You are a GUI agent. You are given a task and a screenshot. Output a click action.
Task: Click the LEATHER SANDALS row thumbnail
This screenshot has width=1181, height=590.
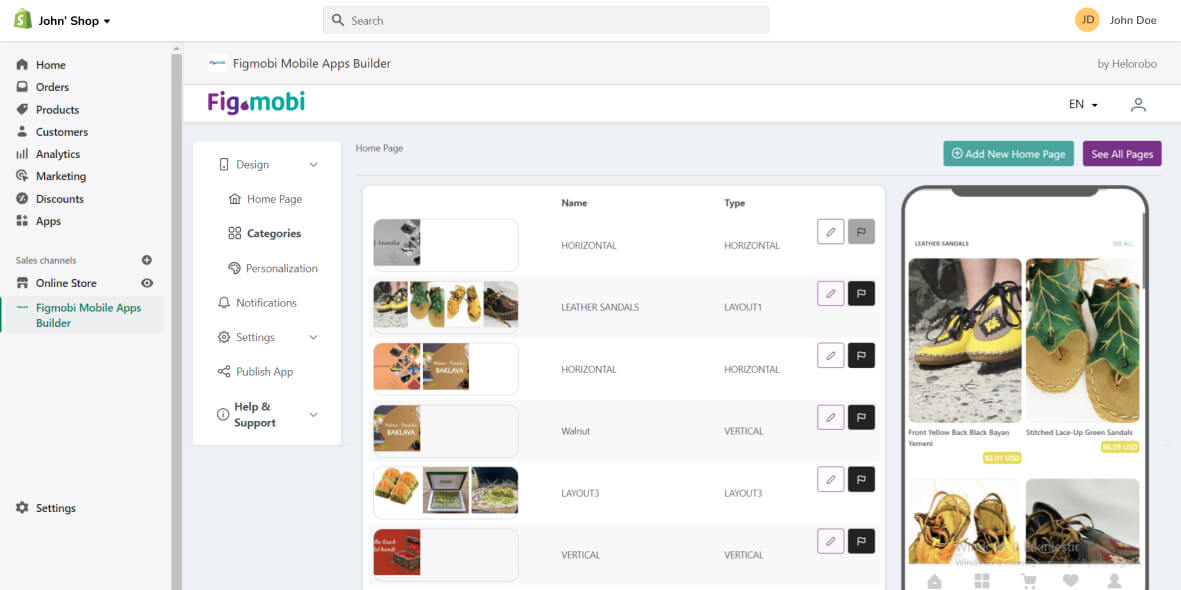click(445, 305)
